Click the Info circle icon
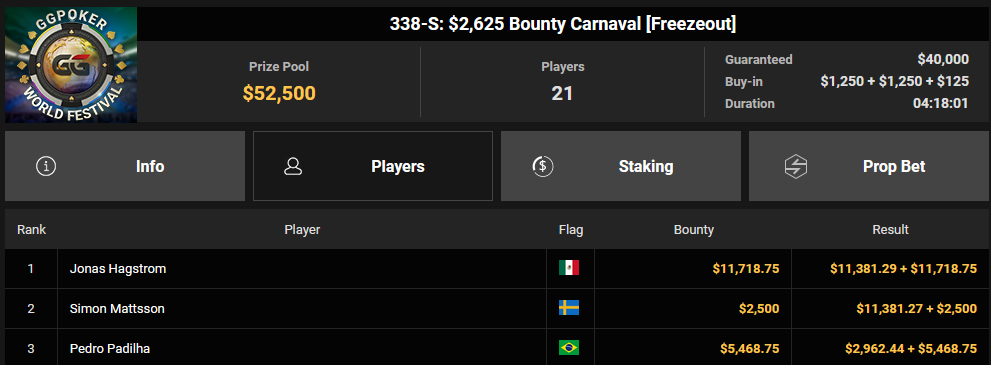This screenshot has height=365, width=991. [46, 166]
